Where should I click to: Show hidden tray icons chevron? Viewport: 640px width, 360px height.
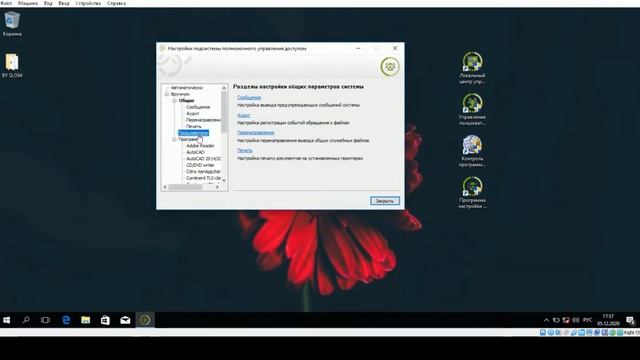(547, 320)
